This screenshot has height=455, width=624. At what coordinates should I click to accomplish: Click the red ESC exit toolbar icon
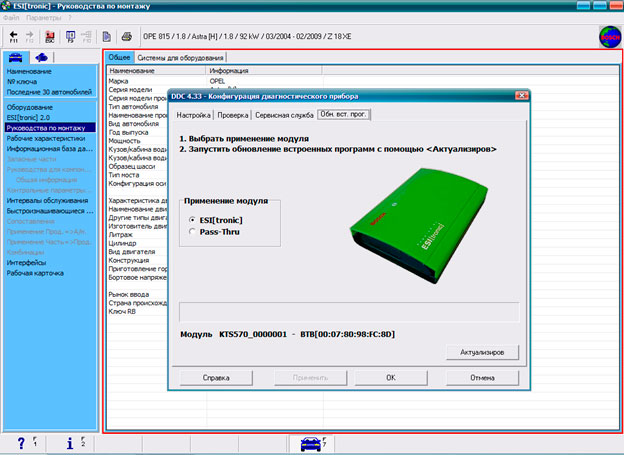coord(49,36)
